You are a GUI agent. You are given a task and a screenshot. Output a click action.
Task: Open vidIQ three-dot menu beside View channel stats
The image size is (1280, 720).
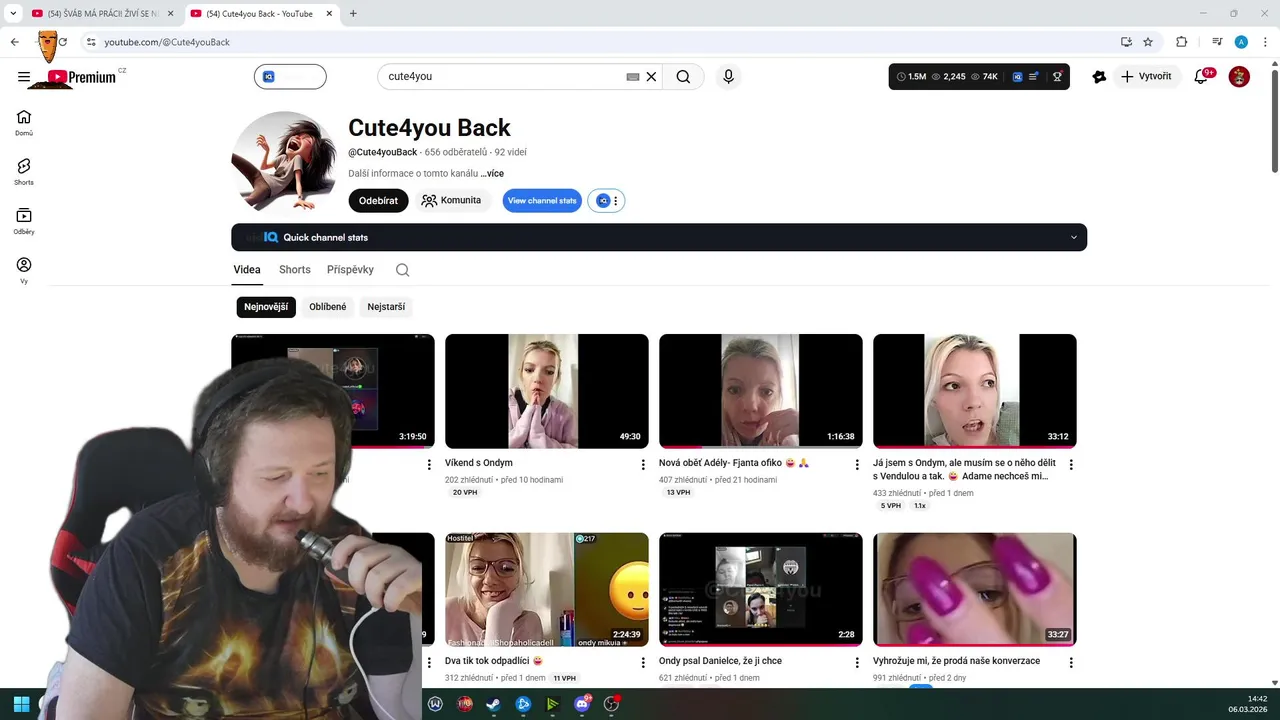pos(615,201)
